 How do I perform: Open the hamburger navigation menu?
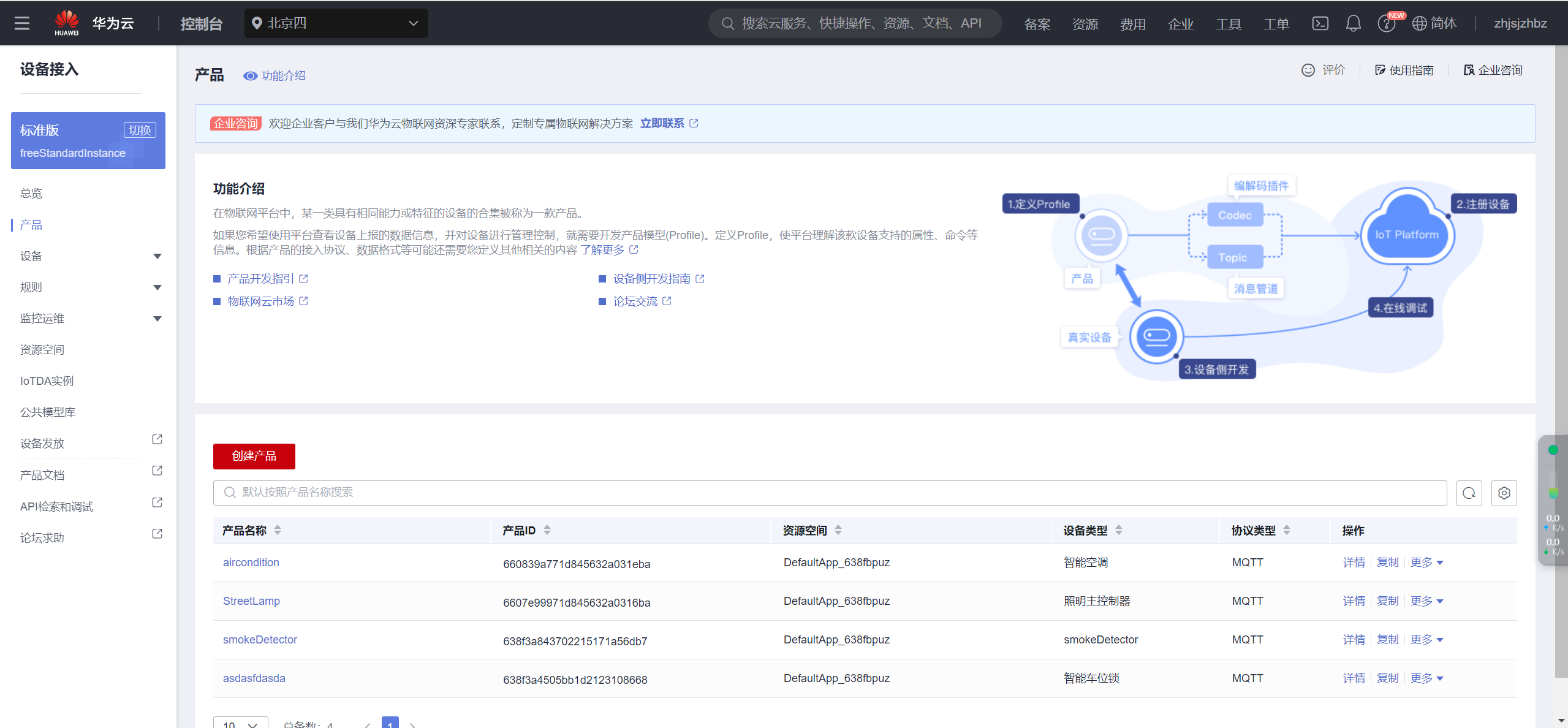[22, 23]
